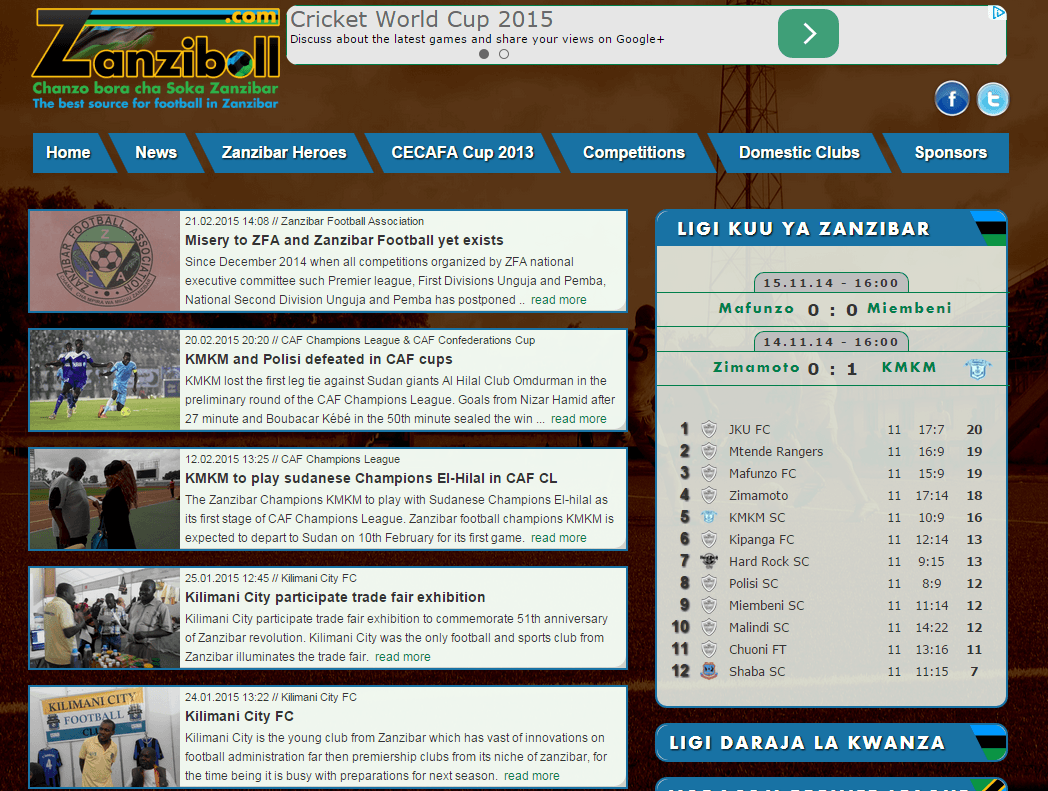Click the ZFA logo article thumbnail
The height and width of the screenshot is (791, 1048).
tap(105, 261)
